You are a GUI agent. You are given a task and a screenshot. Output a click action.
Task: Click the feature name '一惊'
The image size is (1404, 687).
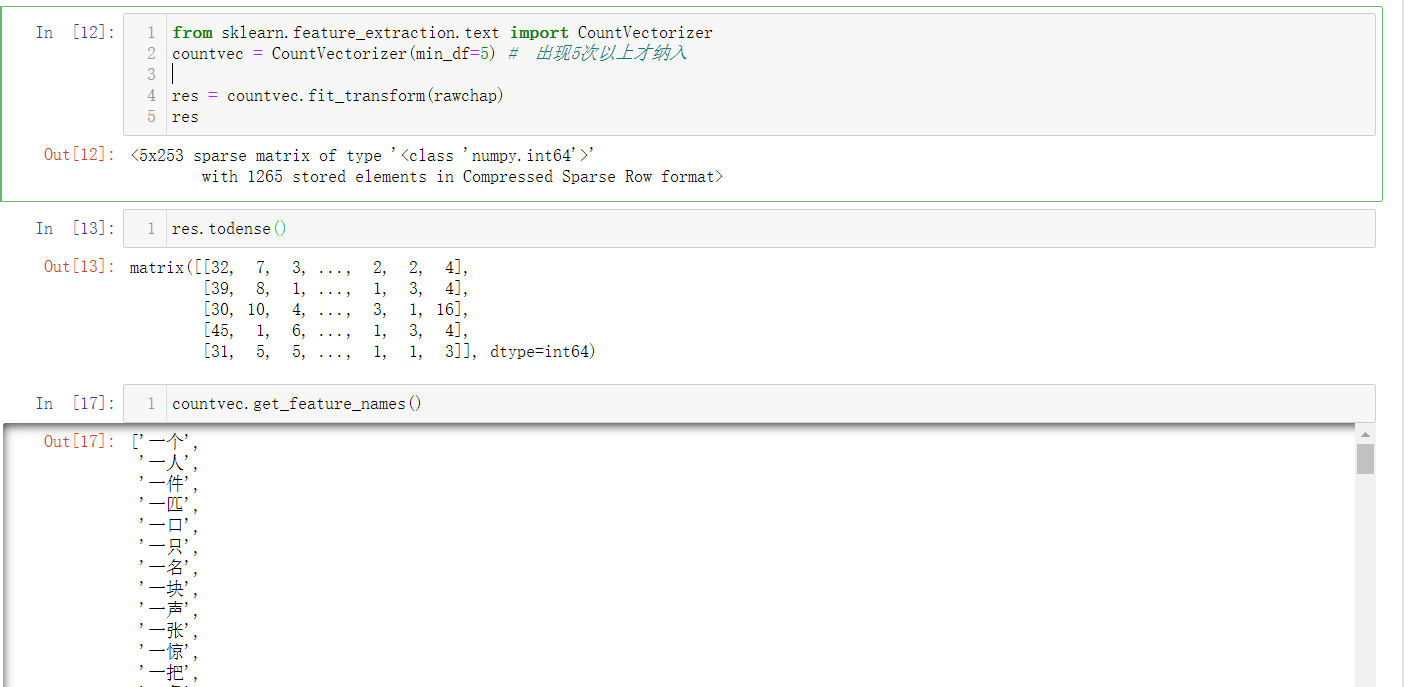click(167, 651)
